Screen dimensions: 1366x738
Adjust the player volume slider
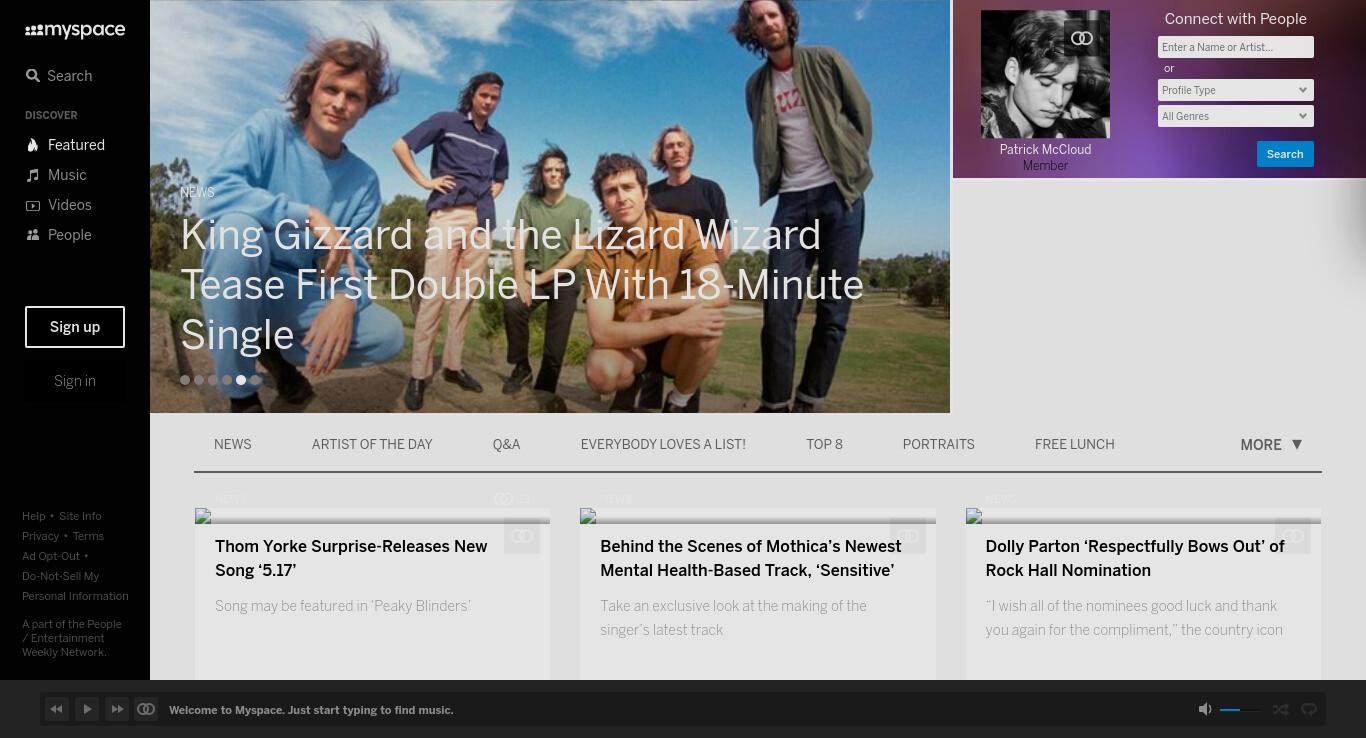tap(1240, 709)
